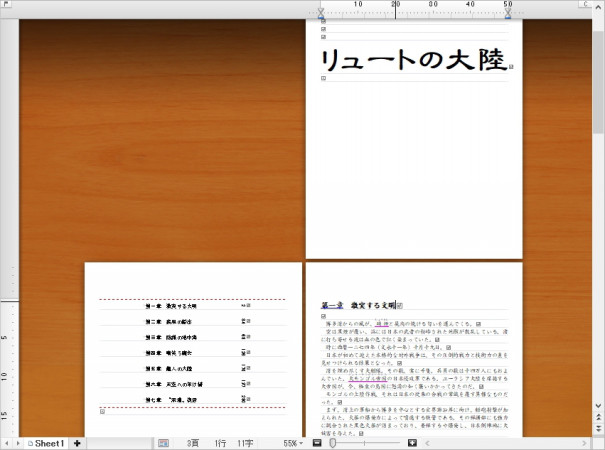Click the 第六章 entry in table of contents

(174, 384)
